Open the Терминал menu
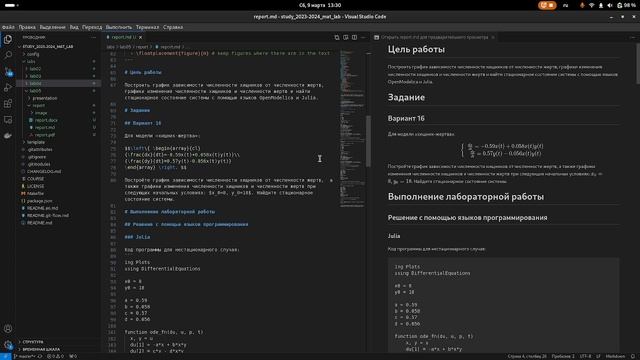Viewport: 640px width, 360px height. pos(147,27)
